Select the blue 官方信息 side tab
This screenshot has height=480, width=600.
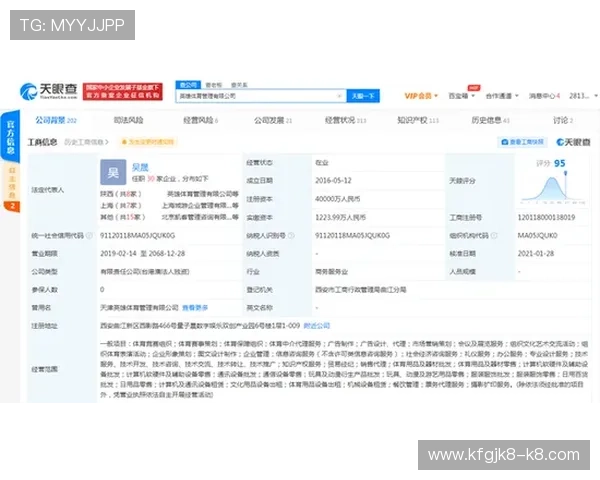[10, 136]
